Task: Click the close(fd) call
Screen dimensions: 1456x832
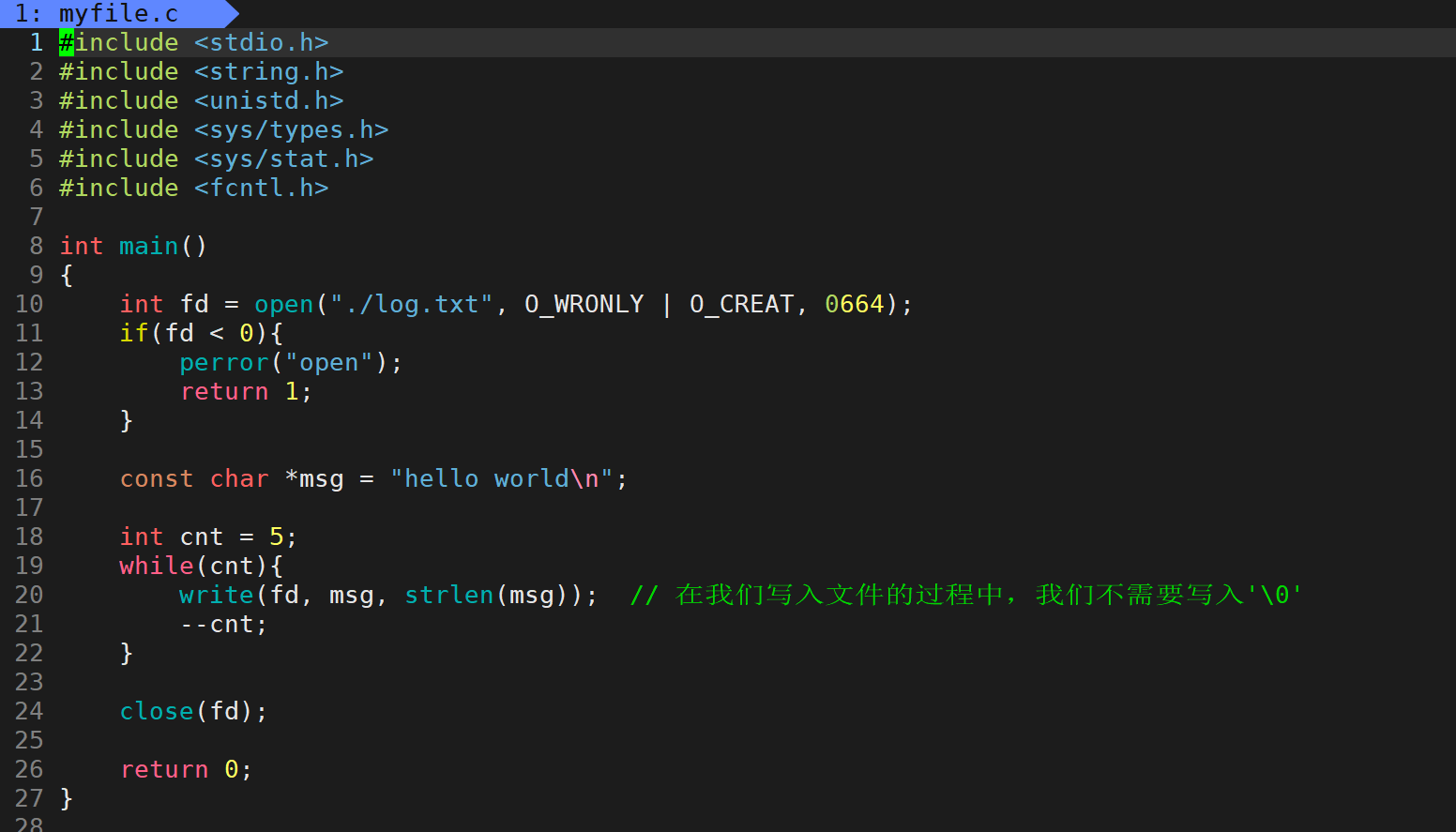Action: coord(187,711)
